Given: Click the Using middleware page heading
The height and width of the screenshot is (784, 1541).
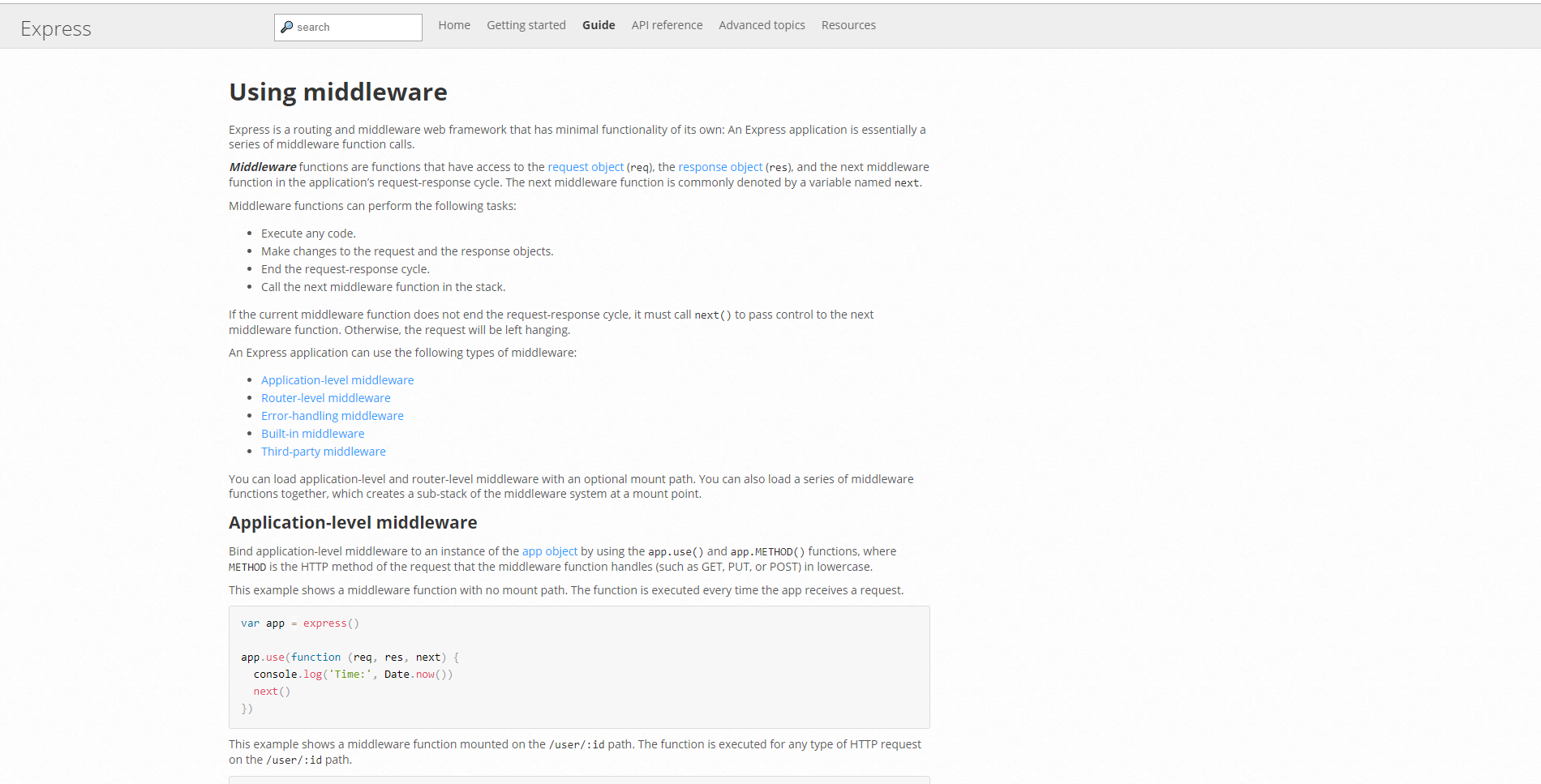Looking at the screenshot, I should tap(338, 92).
